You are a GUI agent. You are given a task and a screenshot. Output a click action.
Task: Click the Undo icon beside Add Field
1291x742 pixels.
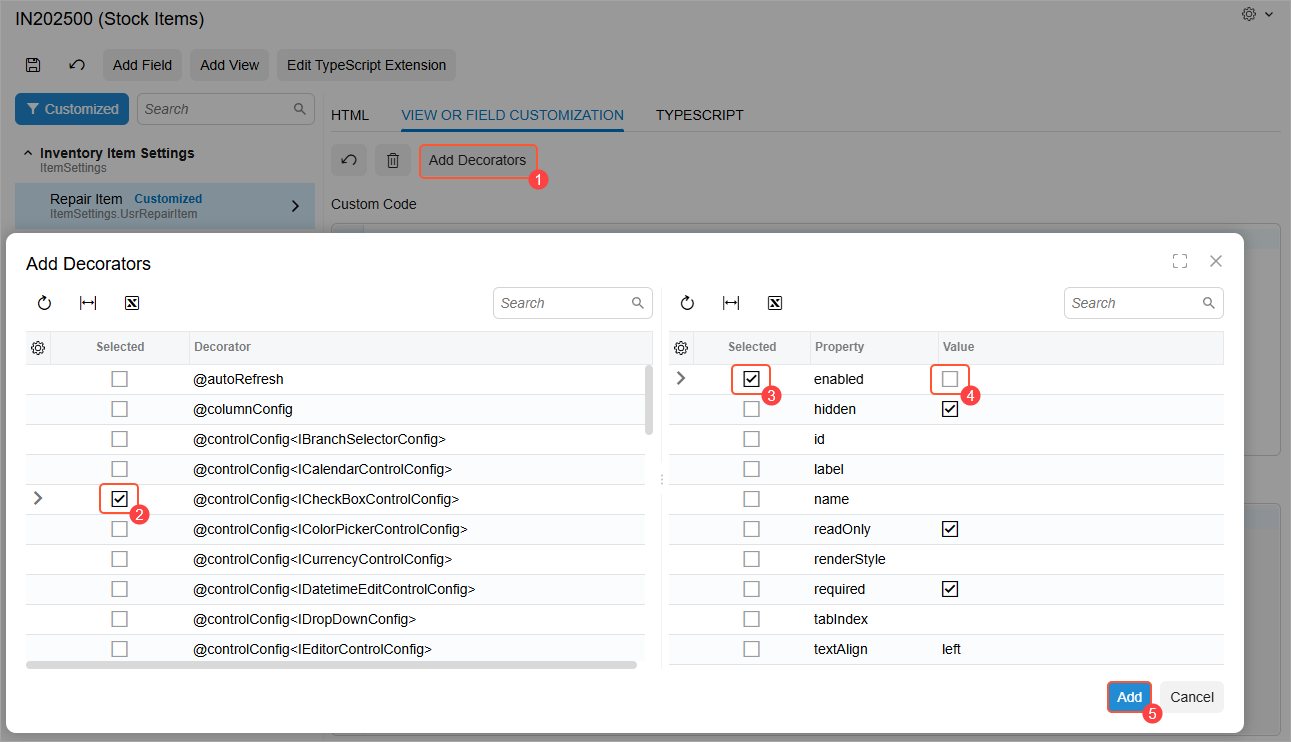(x=77, y=65)
